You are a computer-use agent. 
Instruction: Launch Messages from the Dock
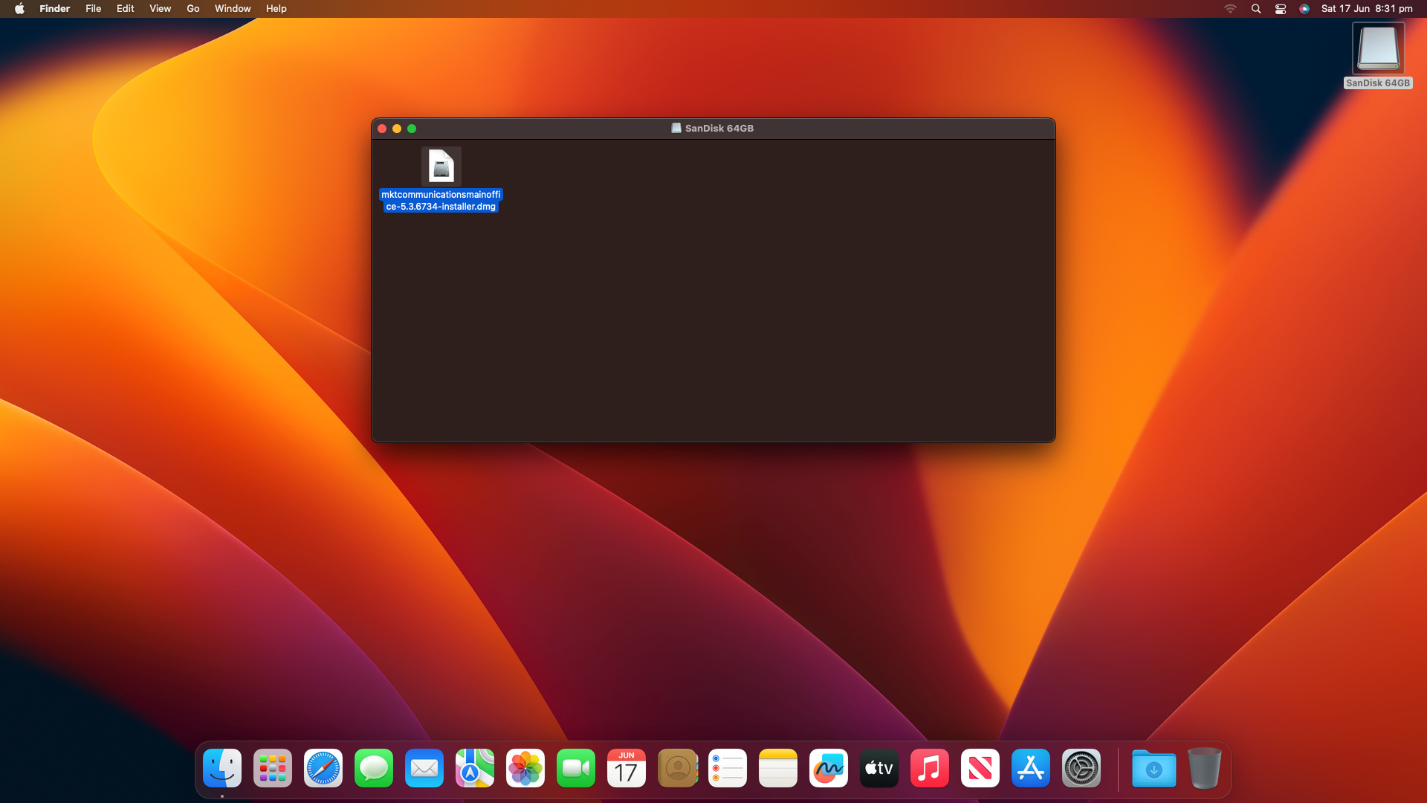(374, 768)
